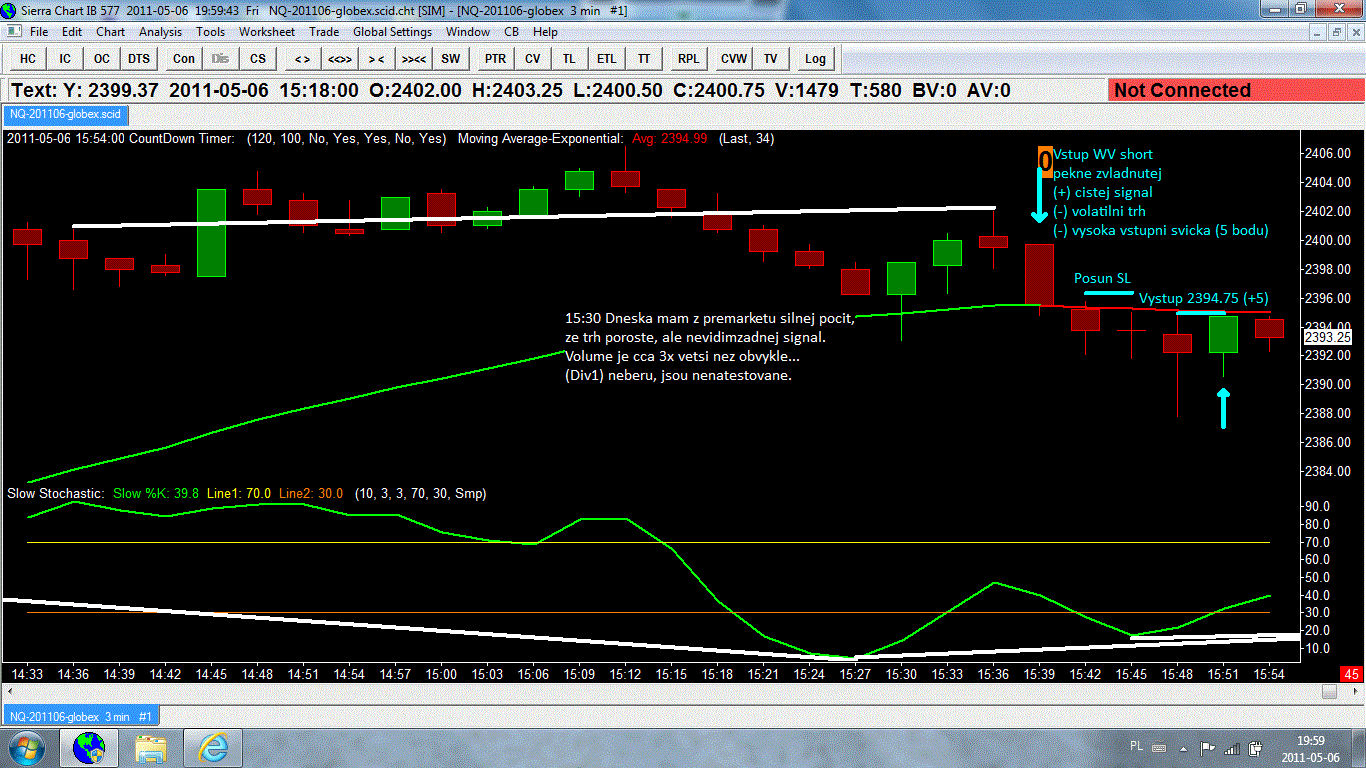Select the NQ-201106-globex.scid top tab

pyautogui.click(x=64, y=114)
